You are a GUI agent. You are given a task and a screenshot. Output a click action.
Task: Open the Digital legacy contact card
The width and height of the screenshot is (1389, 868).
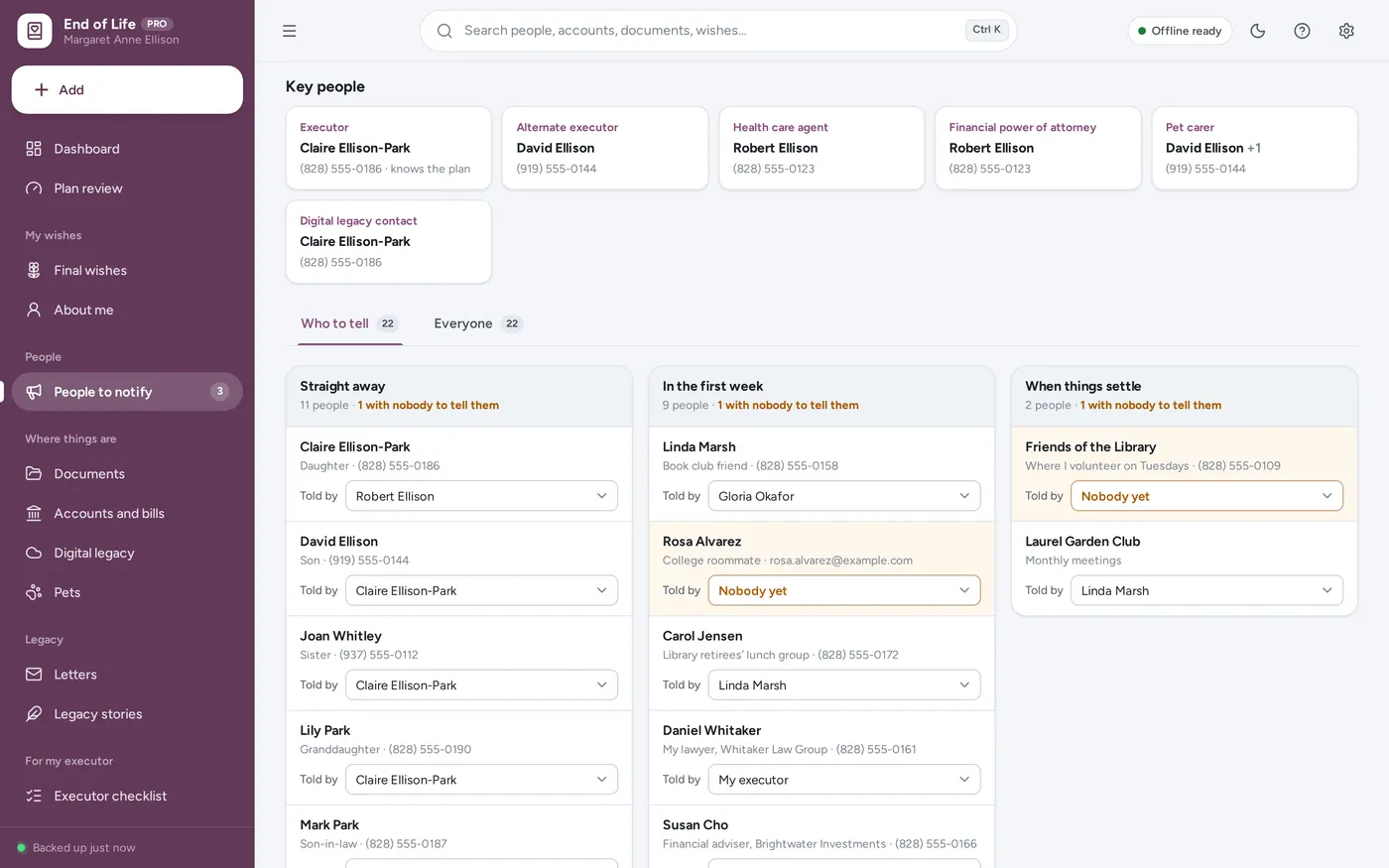389,242
